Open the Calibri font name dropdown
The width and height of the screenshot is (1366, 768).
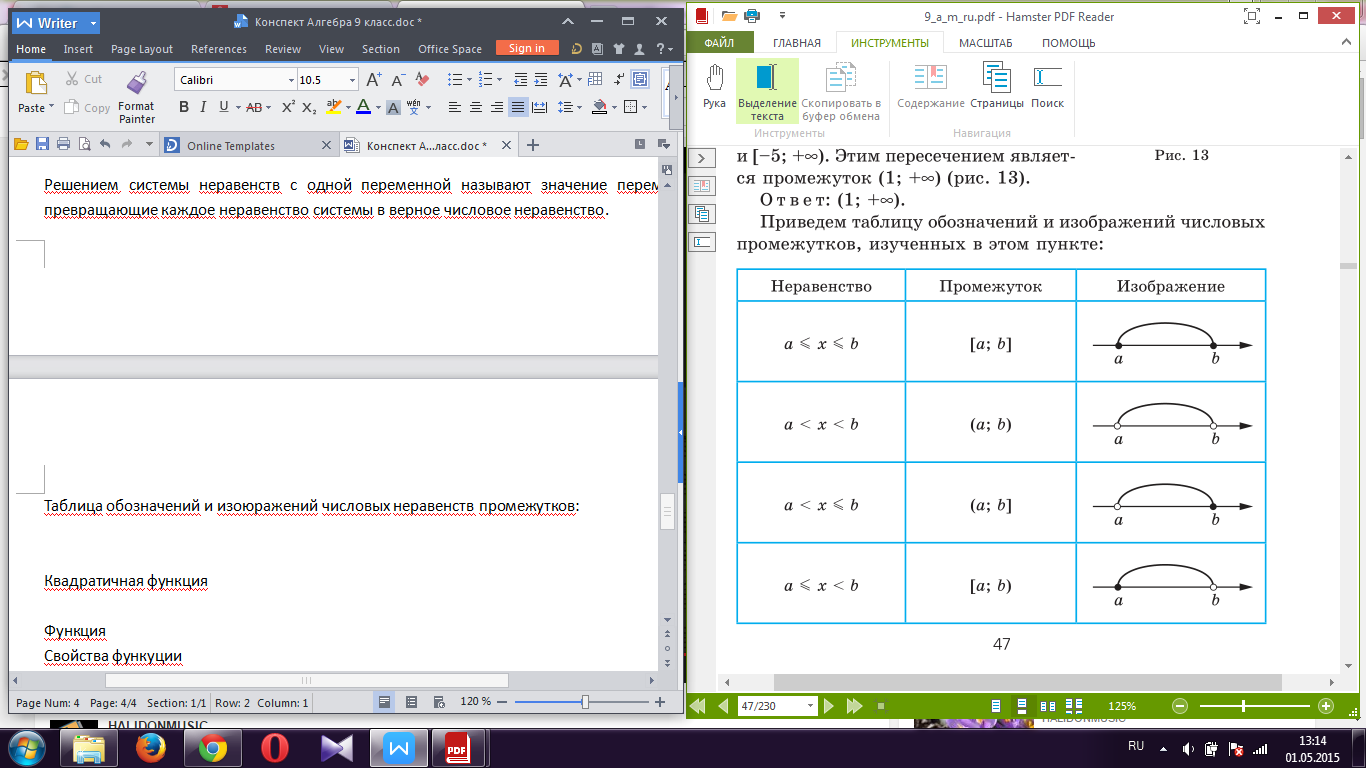point(291,80)
